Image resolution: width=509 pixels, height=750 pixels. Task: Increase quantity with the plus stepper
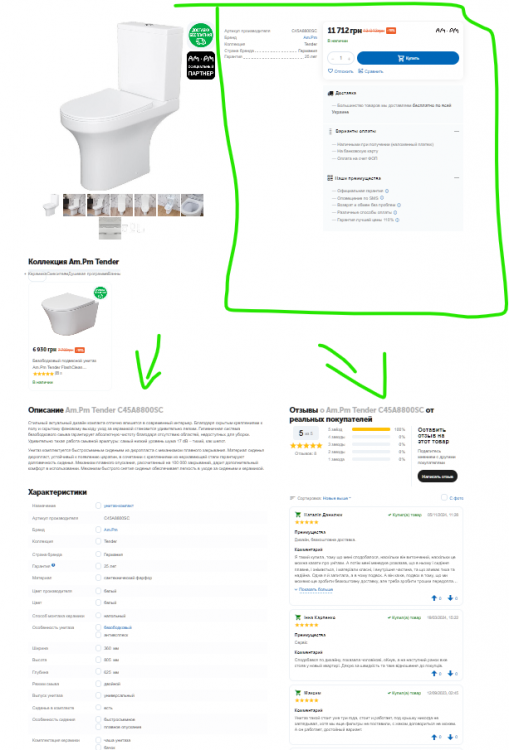(x=349, y=58)
